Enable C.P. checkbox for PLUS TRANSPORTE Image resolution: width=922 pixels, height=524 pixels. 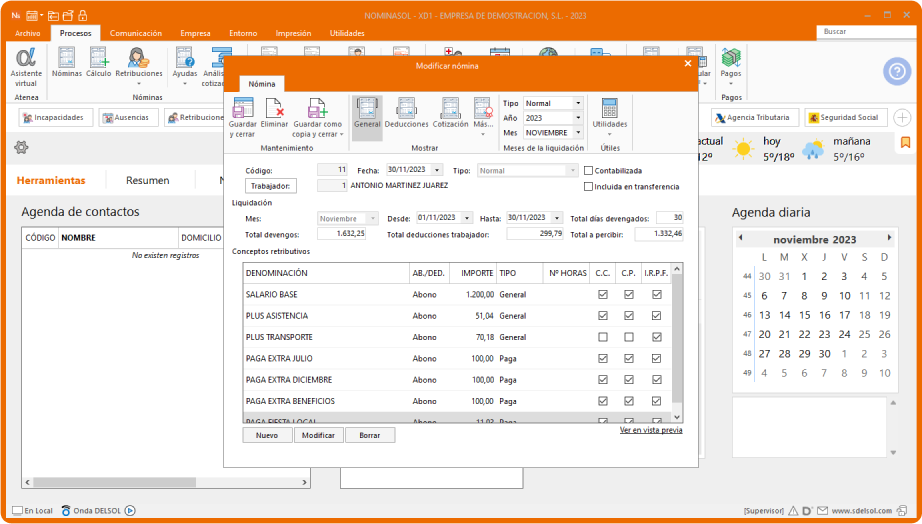click(629, 338)
